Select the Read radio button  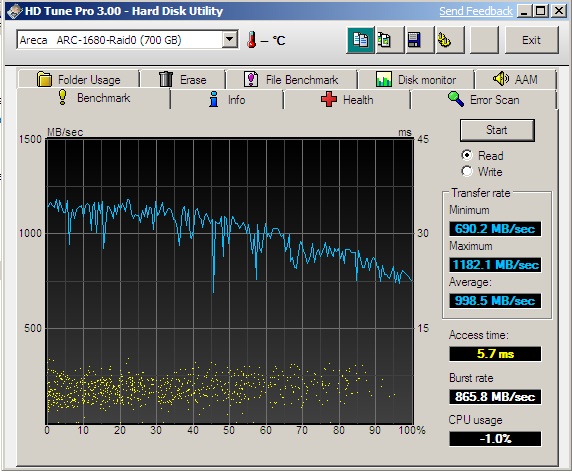coord(467,155)
